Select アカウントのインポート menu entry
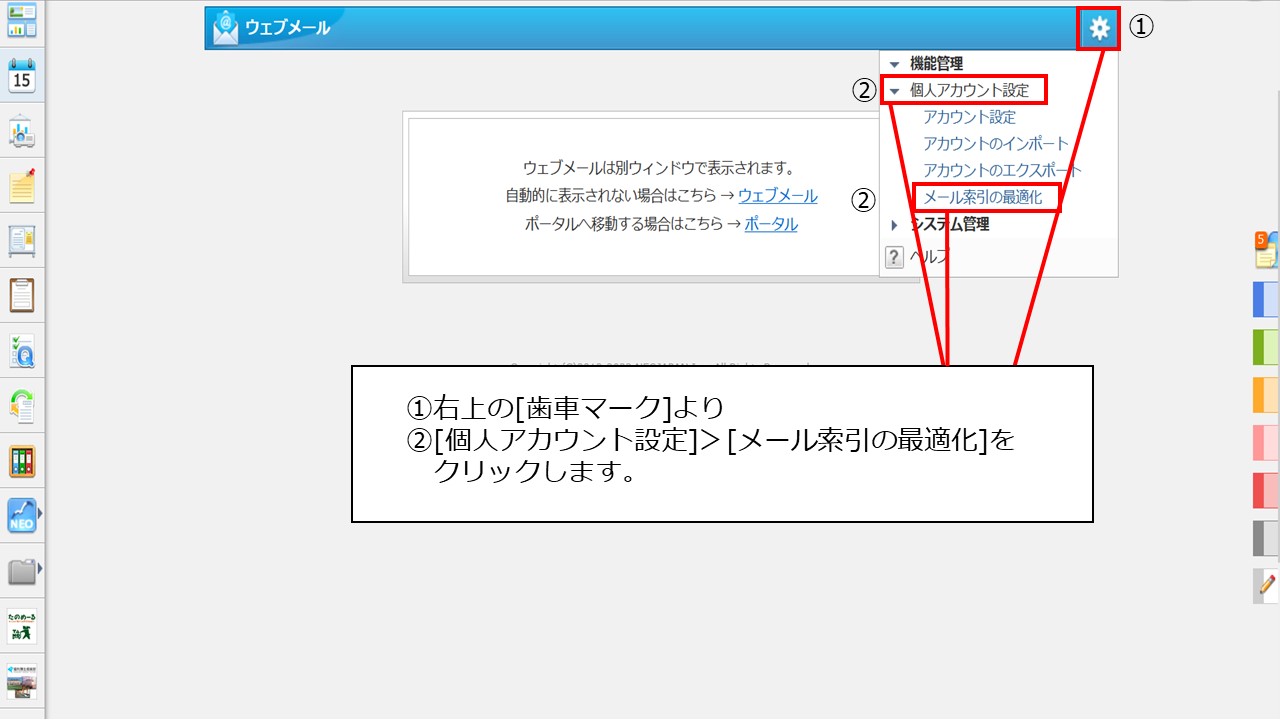The image size is (1280, 720). click(x=996, y=144)
